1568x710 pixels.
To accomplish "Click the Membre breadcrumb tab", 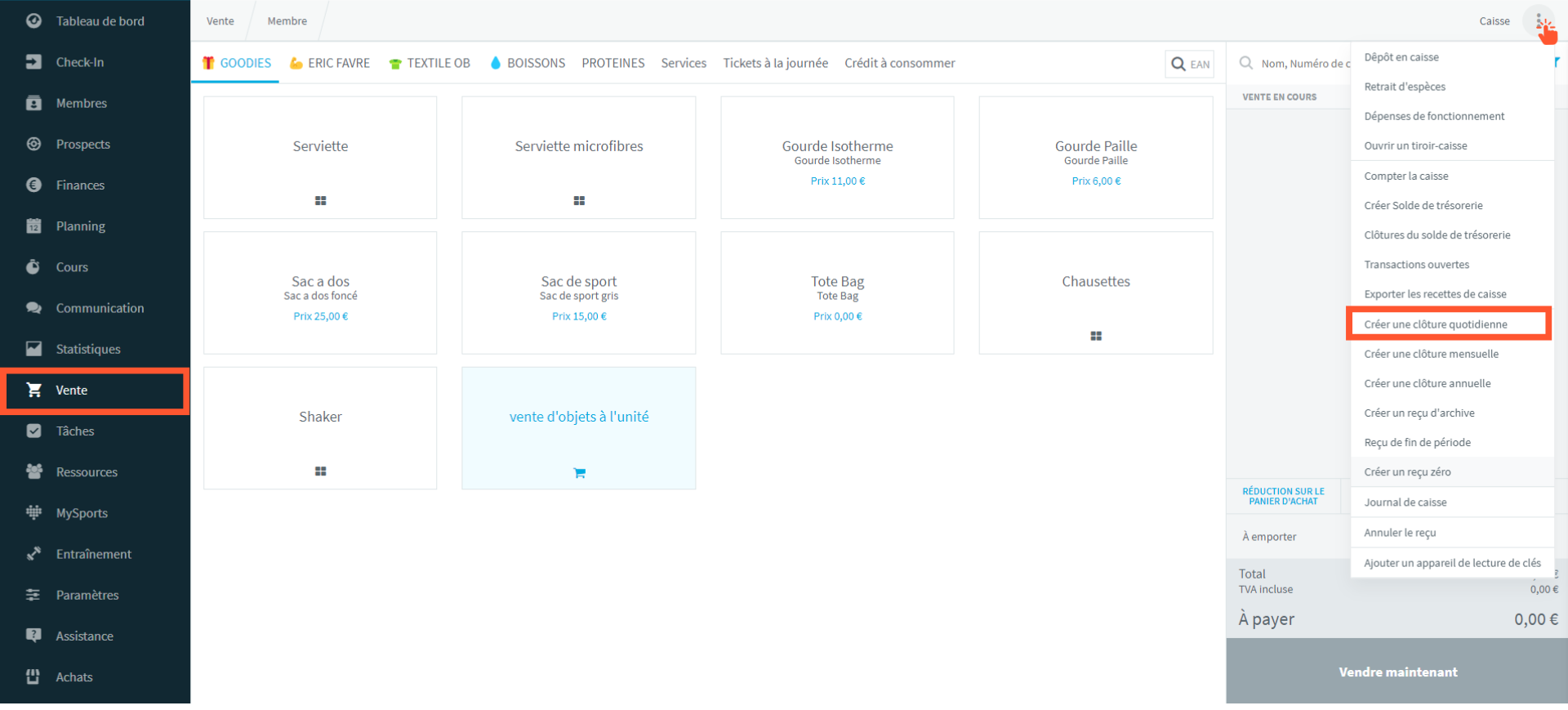I will click(x=287, y=21).
